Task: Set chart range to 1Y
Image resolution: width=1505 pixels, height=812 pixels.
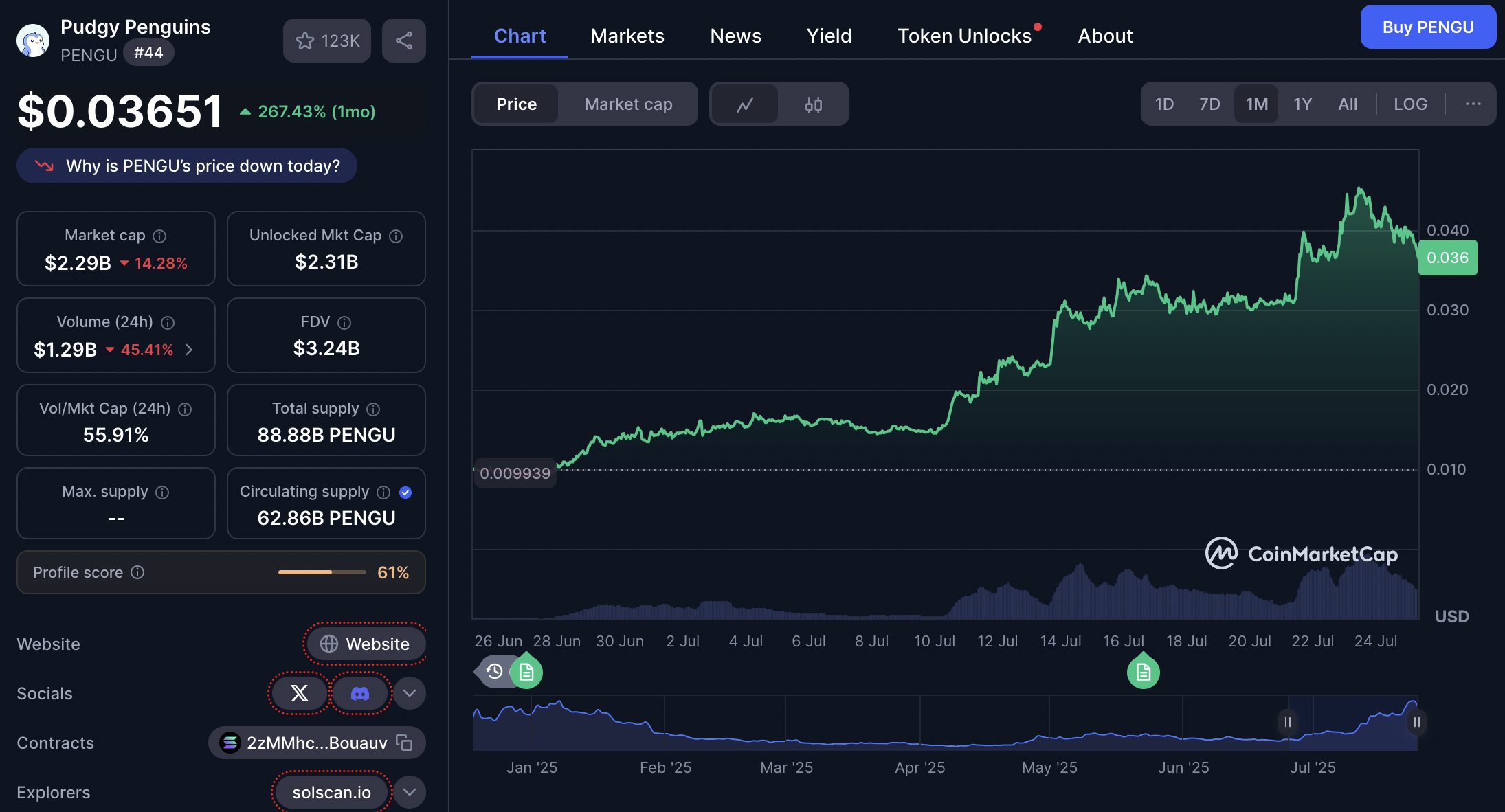Action: pos(1302,104)
